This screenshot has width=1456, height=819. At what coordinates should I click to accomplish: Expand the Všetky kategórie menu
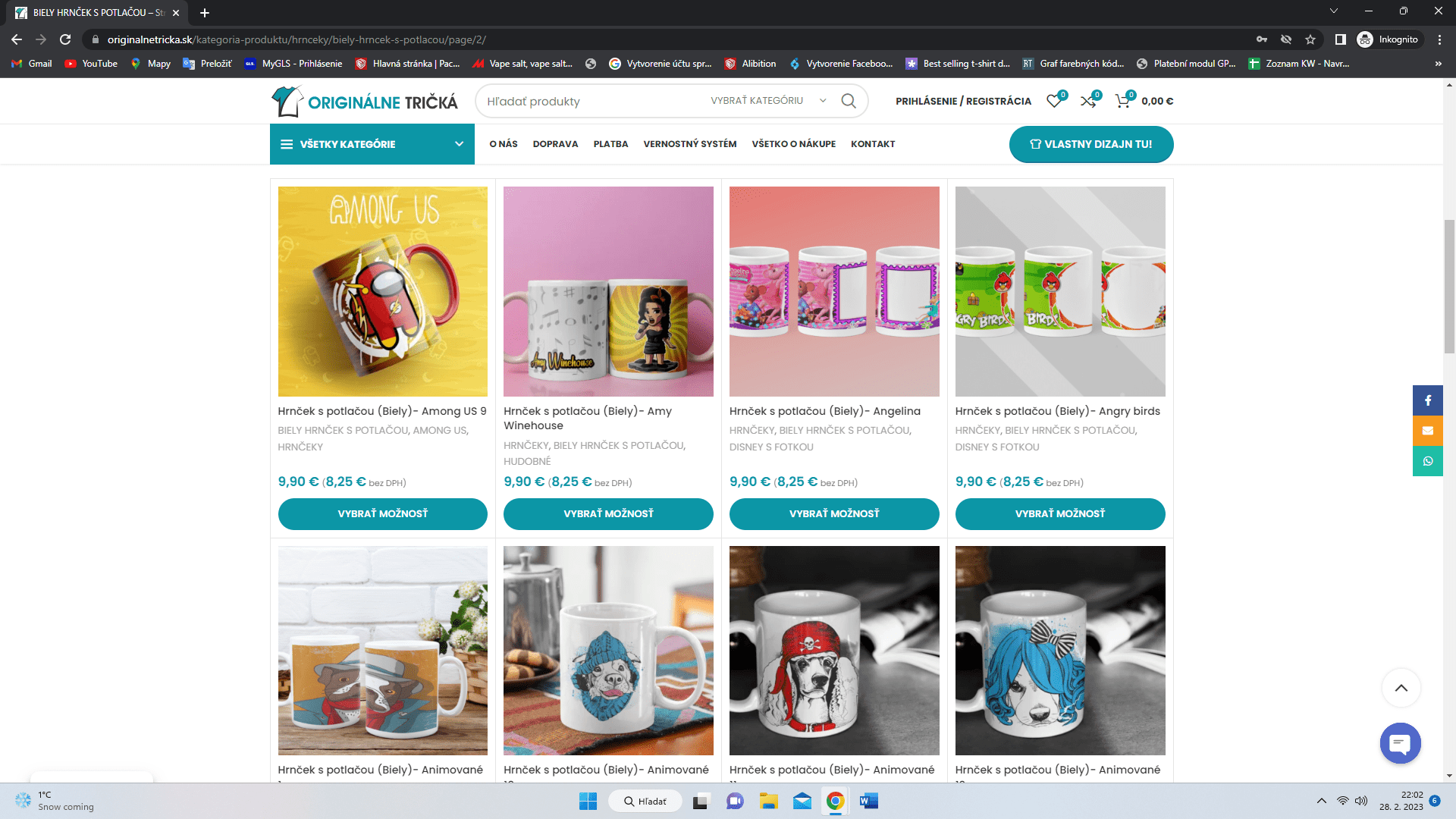(x=372, y=144)
